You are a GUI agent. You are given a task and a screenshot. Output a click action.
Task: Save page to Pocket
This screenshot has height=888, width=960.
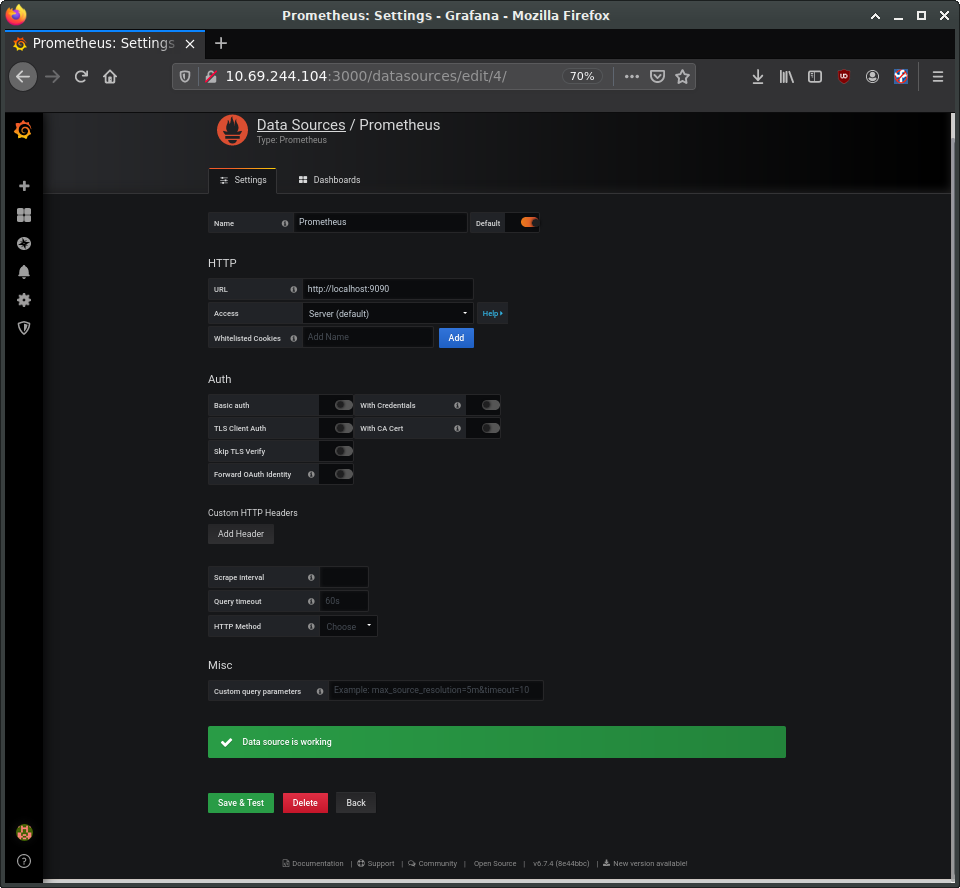657,77
